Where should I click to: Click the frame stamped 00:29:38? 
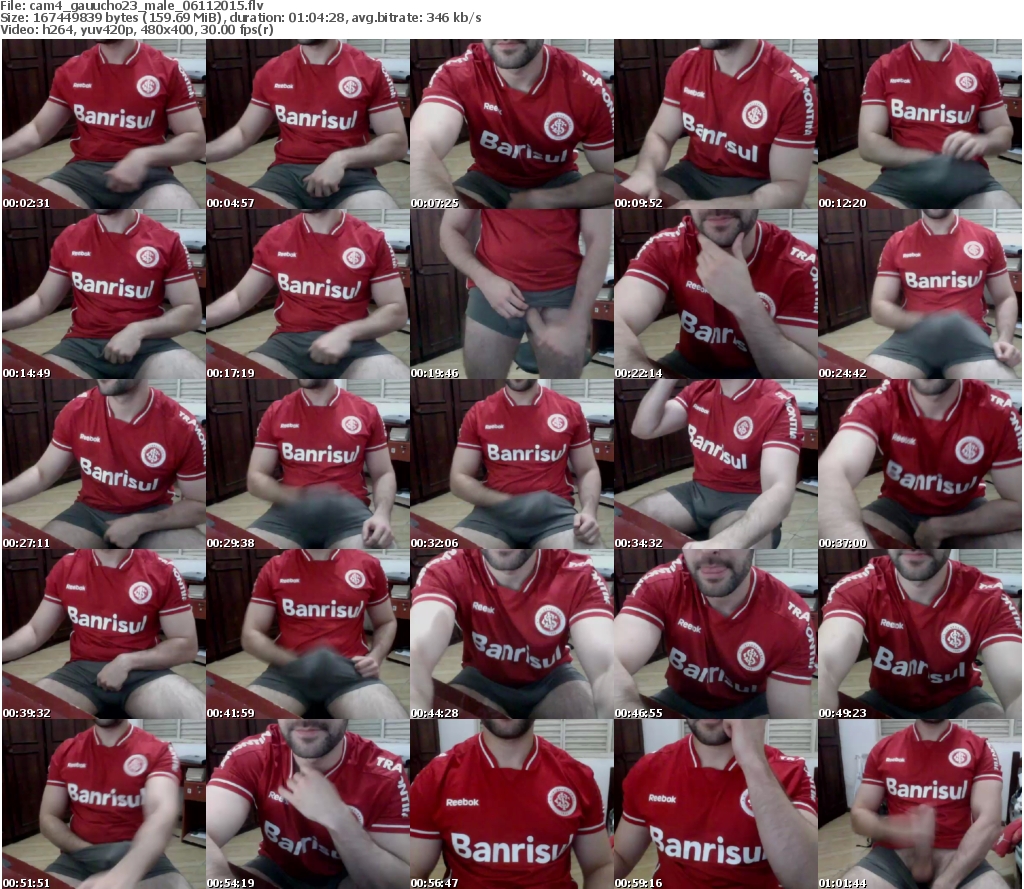click(308, 464)
